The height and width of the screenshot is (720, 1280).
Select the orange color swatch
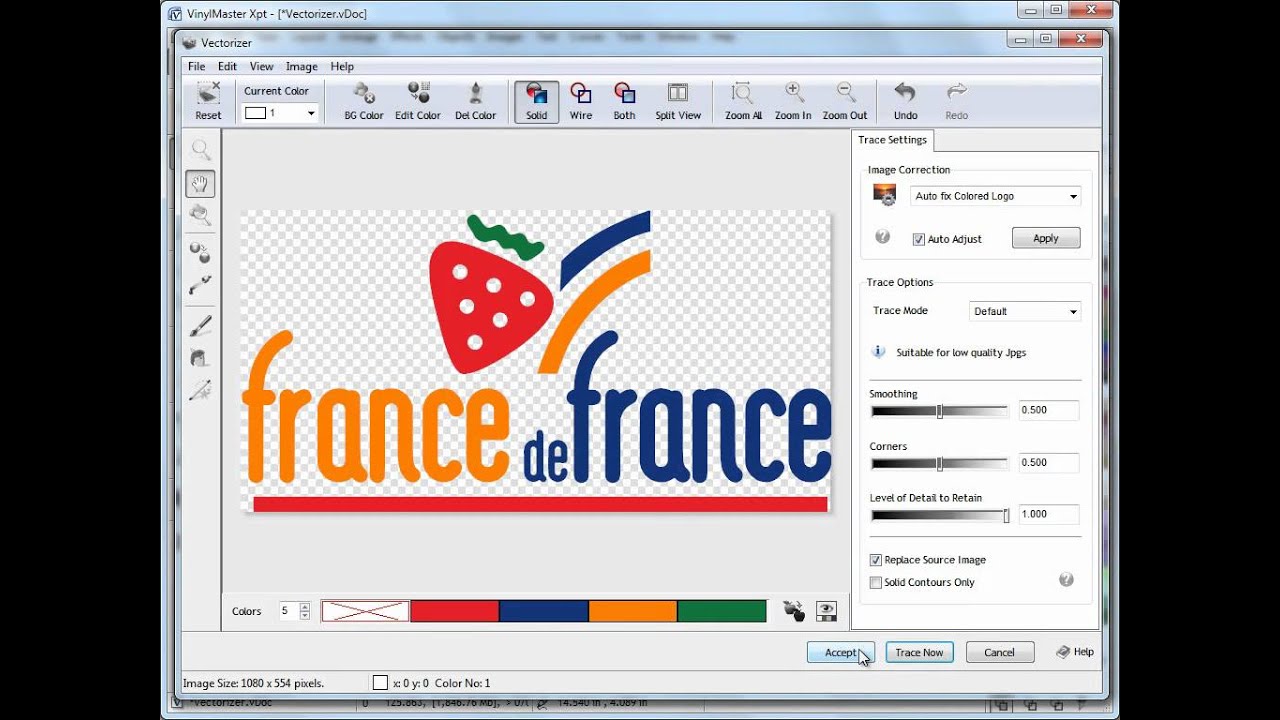click(x=633, y=611)
